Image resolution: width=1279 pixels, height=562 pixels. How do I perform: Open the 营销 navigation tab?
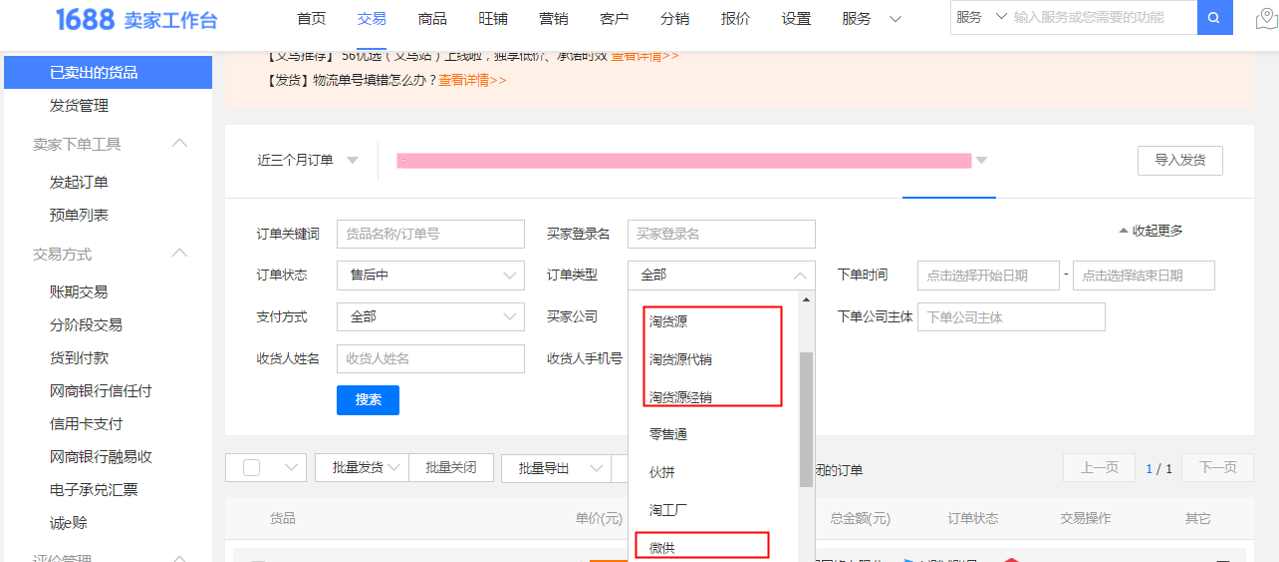click(554, 19)
